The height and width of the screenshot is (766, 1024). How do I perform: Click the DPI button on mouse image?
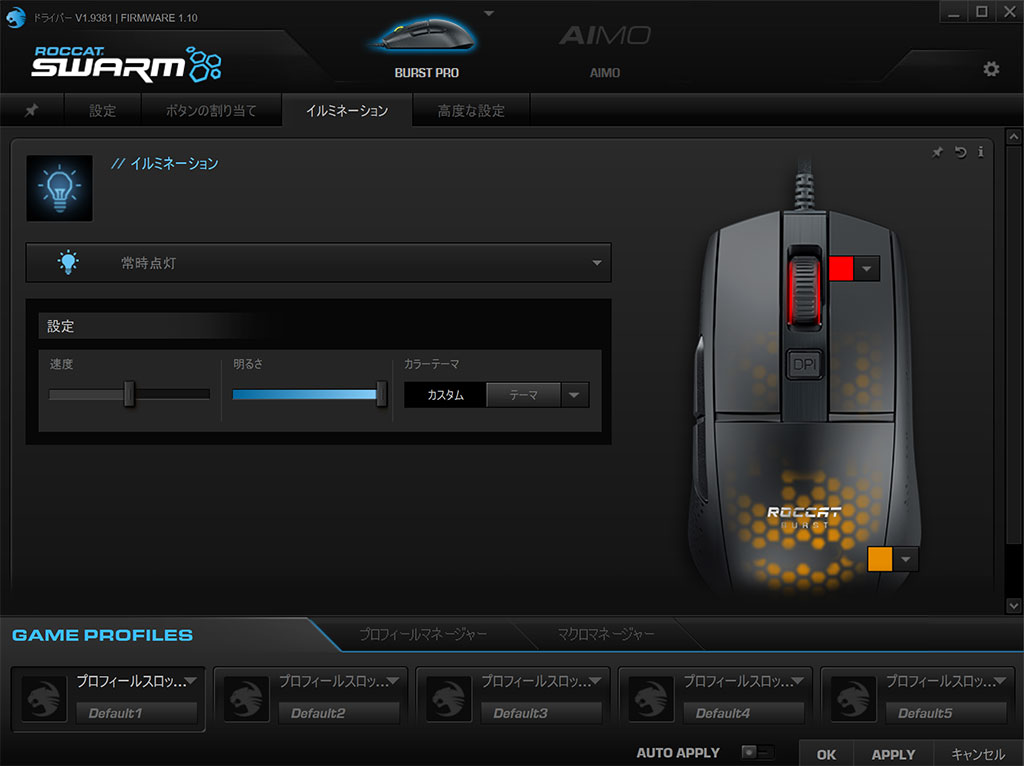click(x=805, y=364)
